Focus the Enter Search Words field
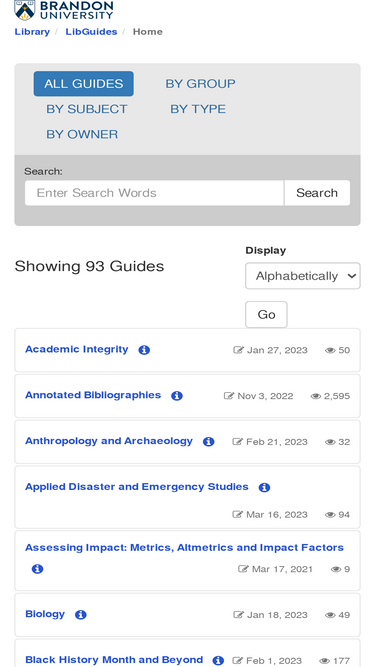The image size is (375, 667). 154,193
